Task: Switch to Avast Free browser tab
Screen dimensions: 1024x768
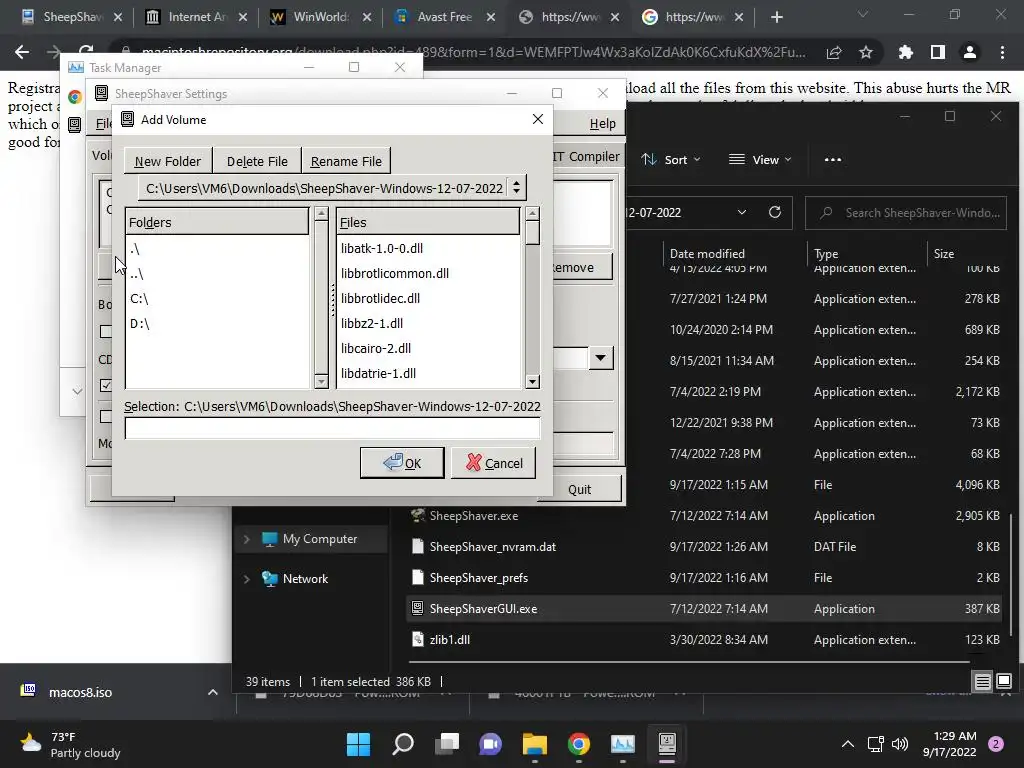Action: (x=444, y=17)
